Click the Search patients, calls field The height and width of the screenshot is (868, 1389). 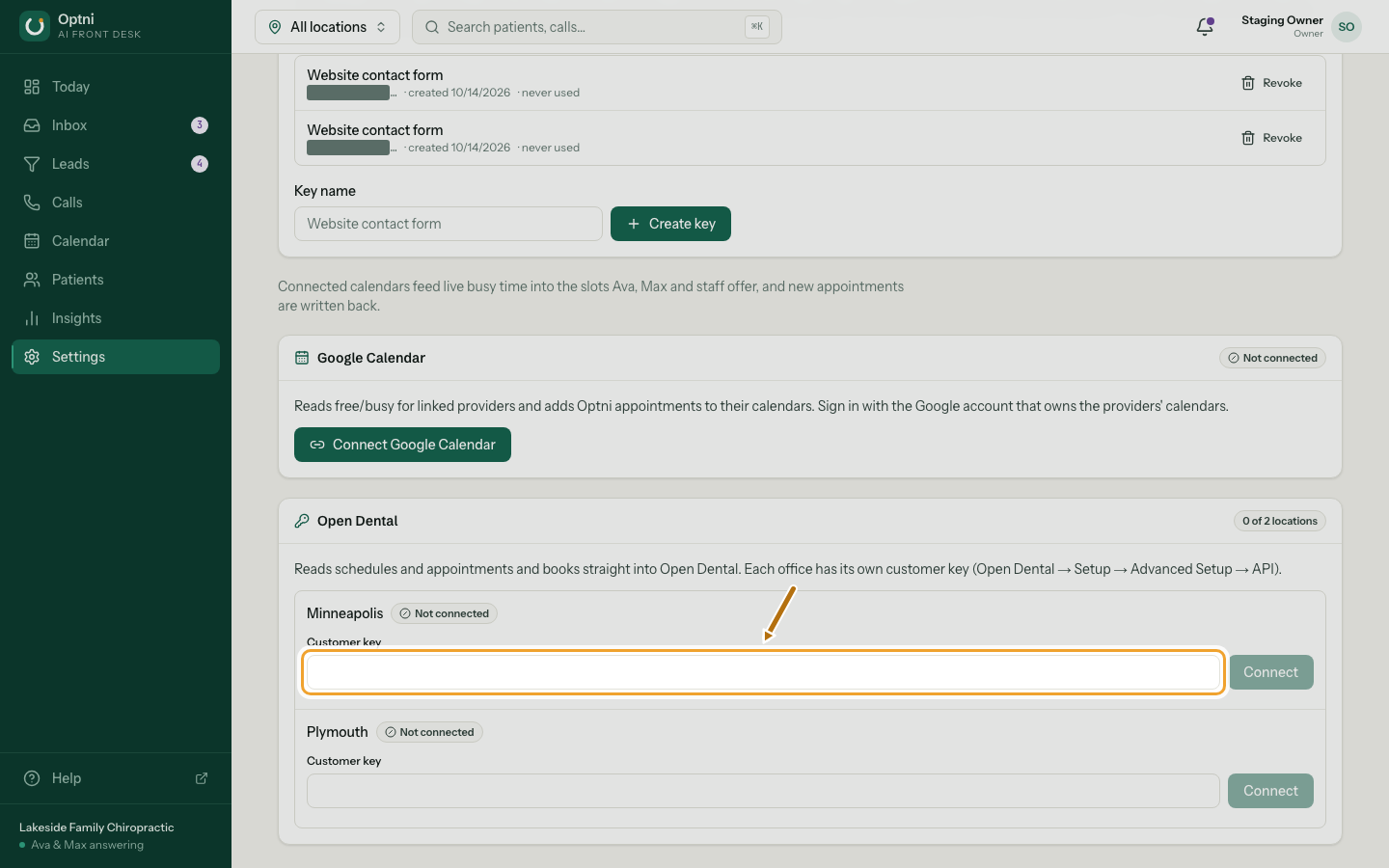[596, 27]
